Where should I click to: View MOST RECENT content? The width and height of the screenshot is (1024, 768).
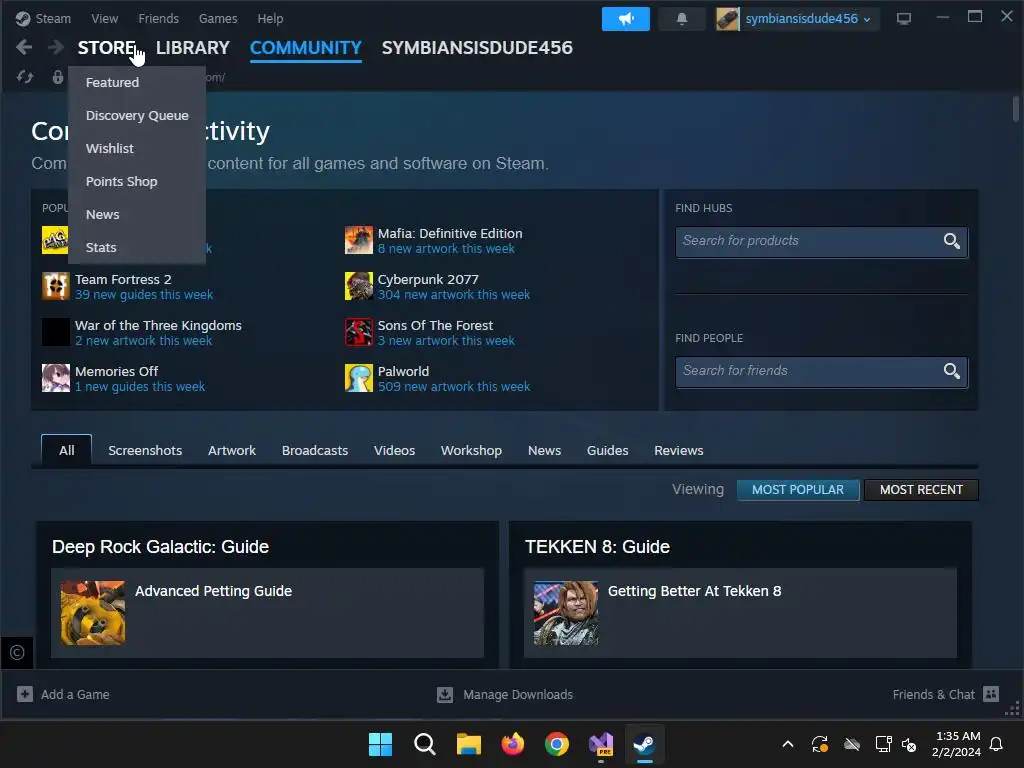pyautogui.click(x=921, y=490)
